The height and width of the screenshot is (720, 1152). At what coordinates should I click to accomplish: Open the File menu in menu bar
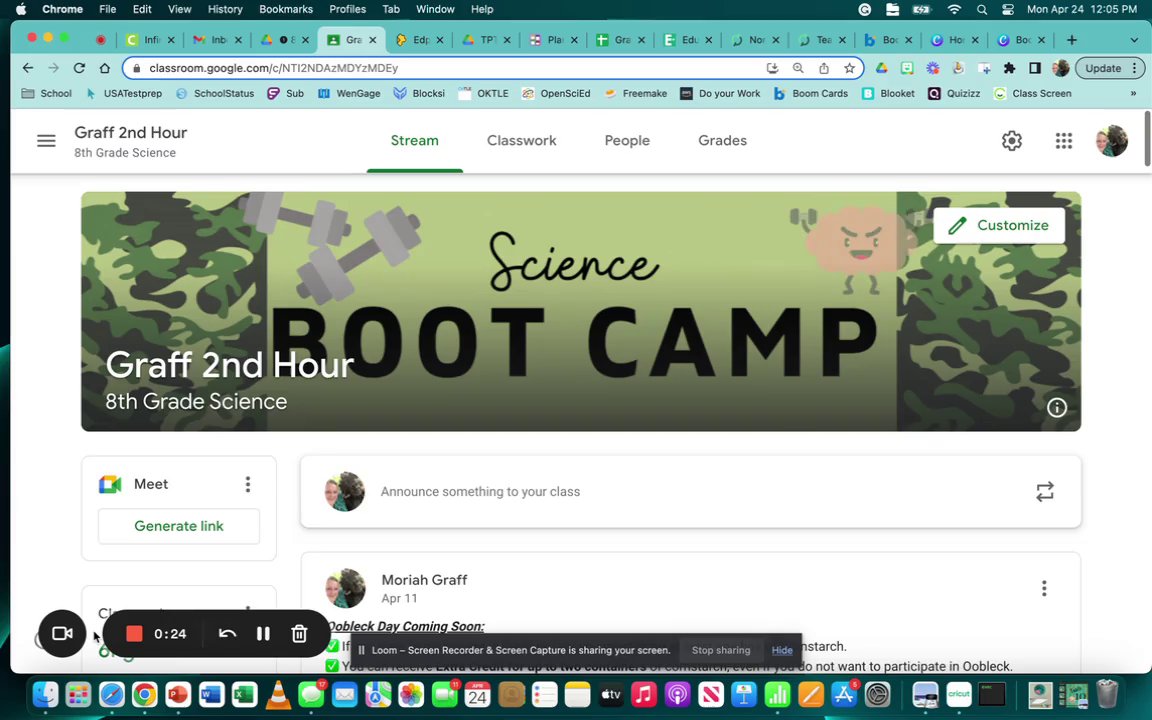107,9
